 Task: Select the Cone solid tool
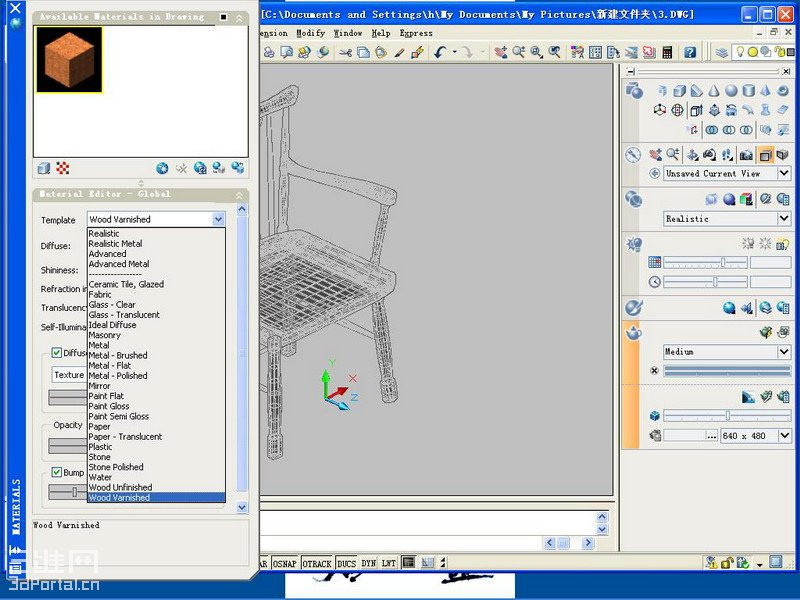pos(714,91)
